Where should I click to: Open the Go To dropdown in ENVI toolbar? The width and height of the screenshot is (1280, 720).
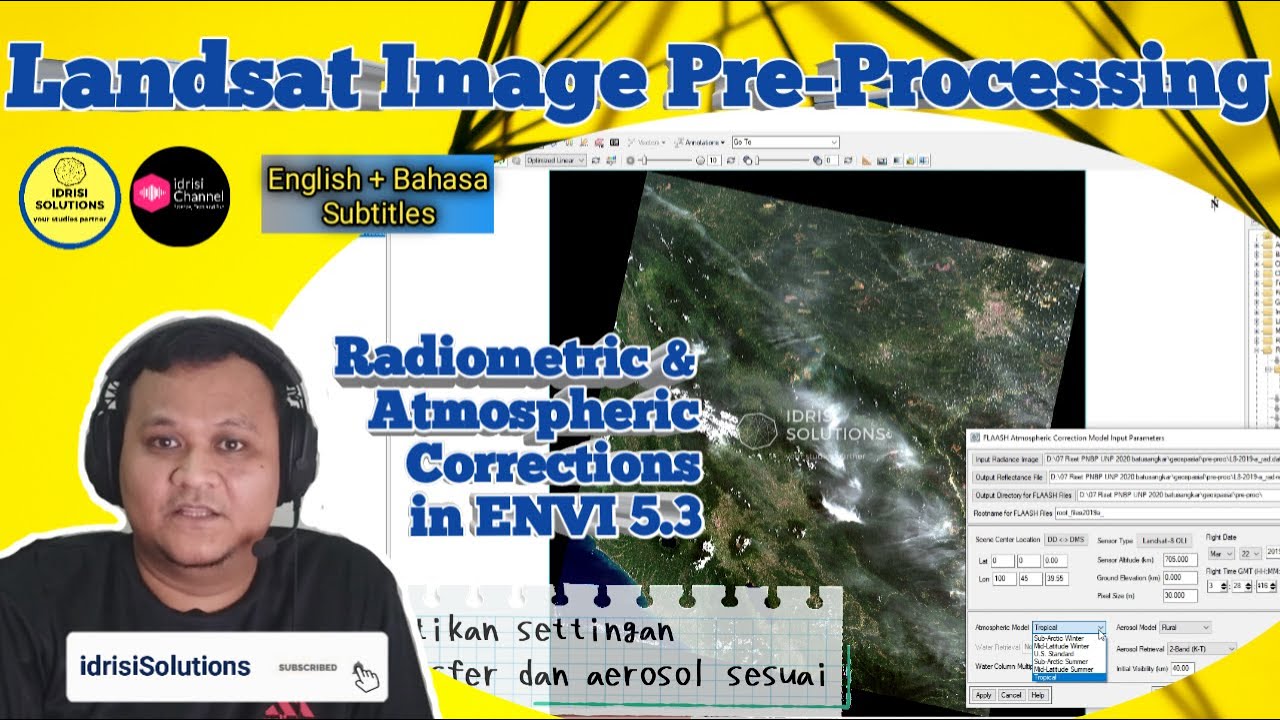tap(785, 142)
